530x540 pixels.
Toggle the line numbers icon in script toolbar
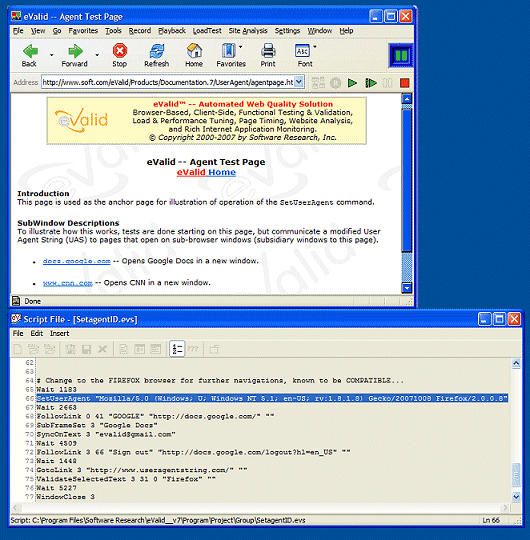tap(177, 349)
